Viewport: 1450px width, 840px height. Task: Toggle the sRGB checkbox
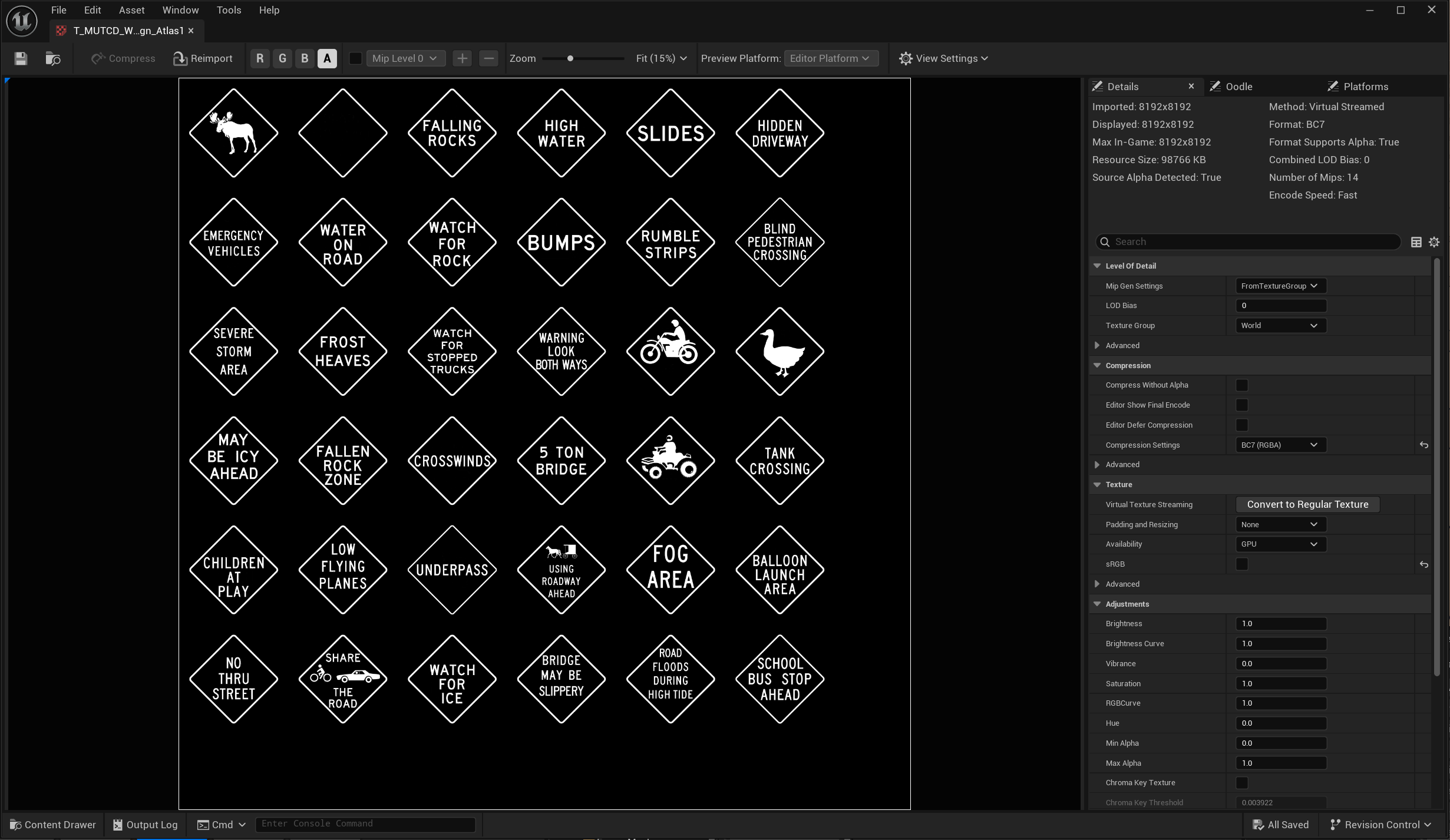point(1241,564)
